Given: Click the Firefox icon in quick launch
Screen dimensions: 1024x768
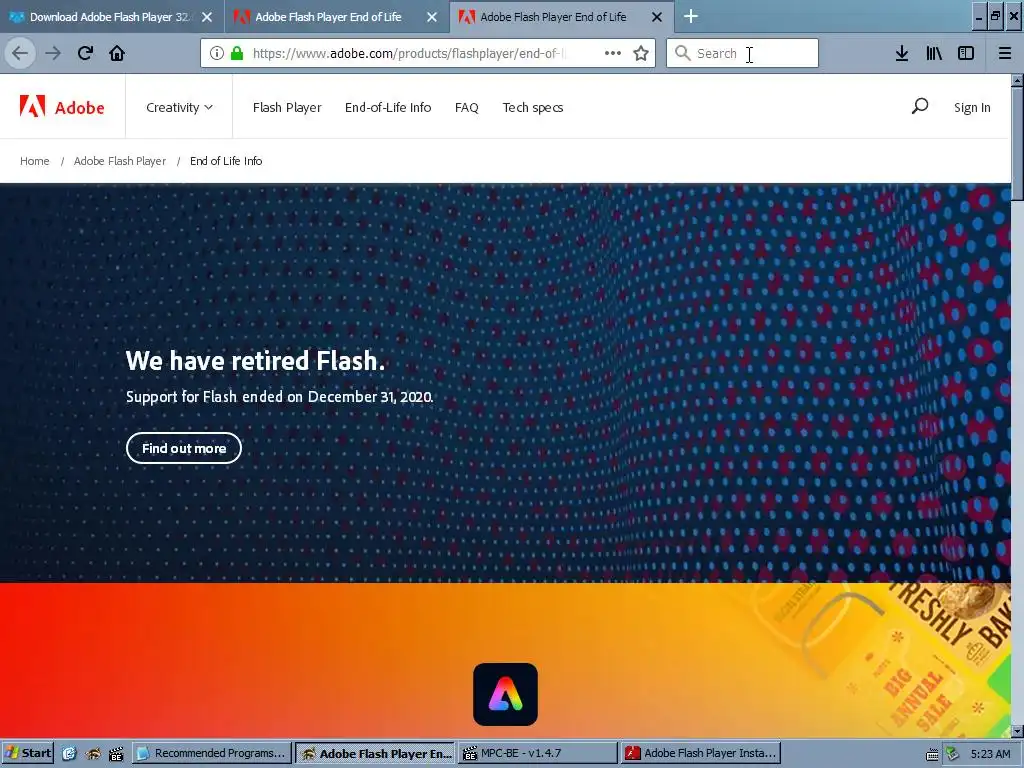Looking at the screenshot, I should point(93,754).
